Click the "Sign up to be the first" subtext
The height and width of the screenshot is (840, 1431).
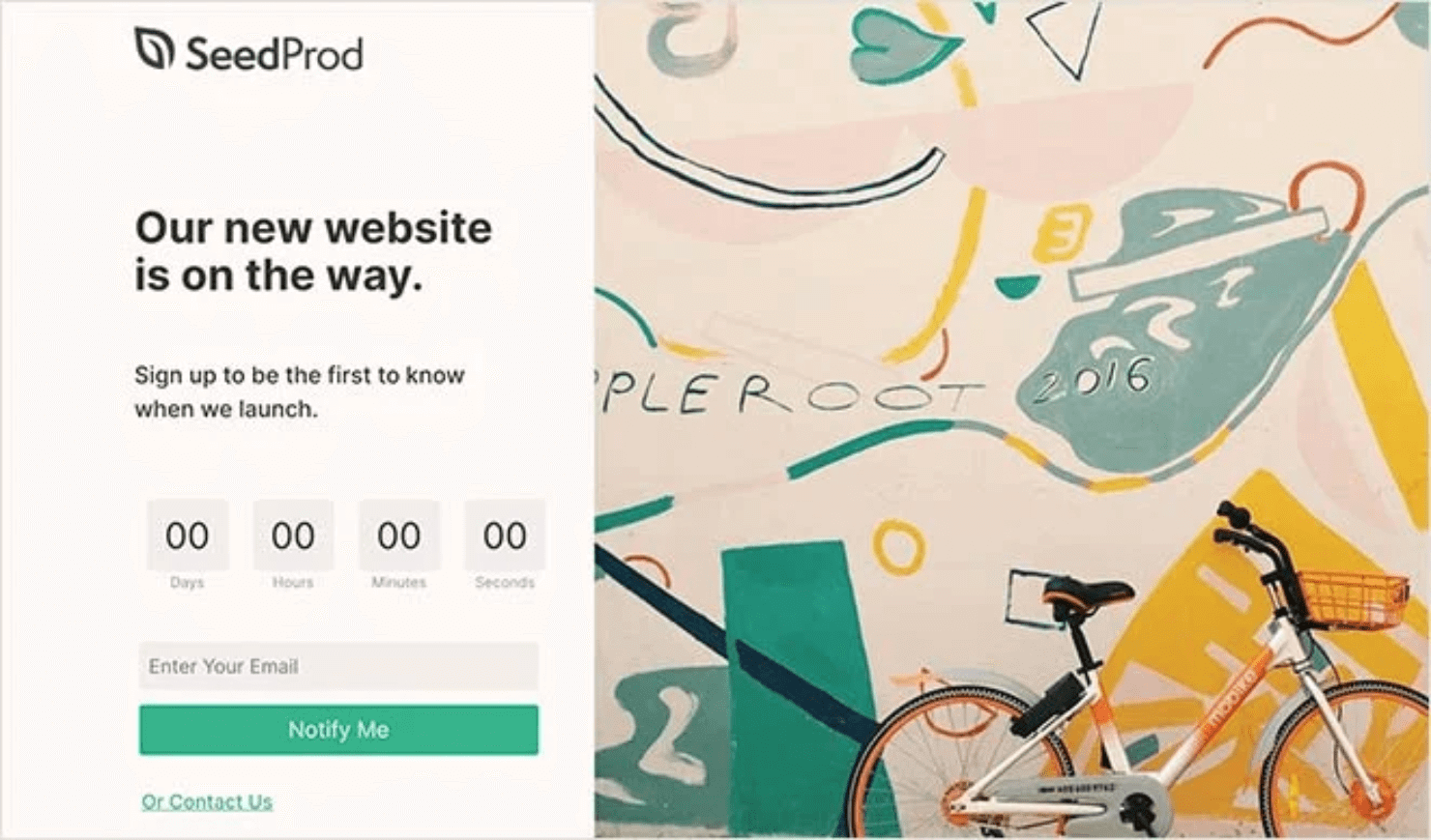[299, 391]
